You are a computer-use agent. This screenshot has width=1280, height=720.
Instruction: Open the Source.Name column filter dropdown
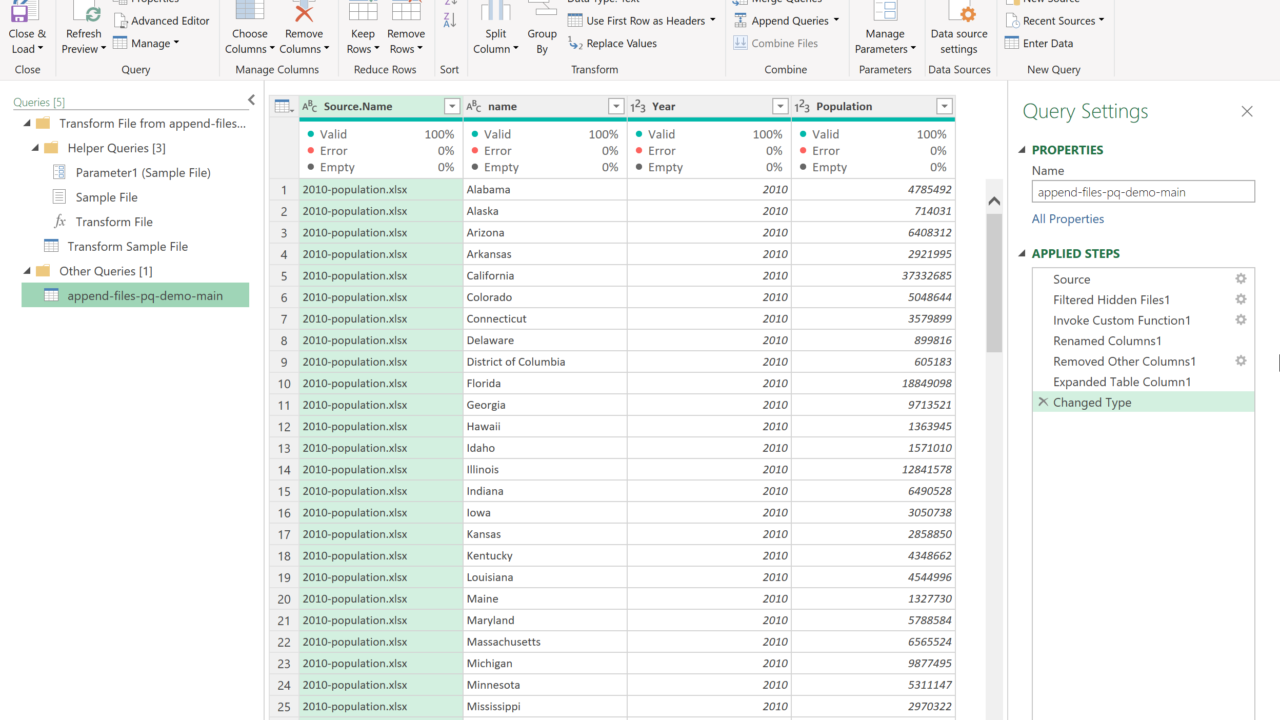tap(452, 107)
